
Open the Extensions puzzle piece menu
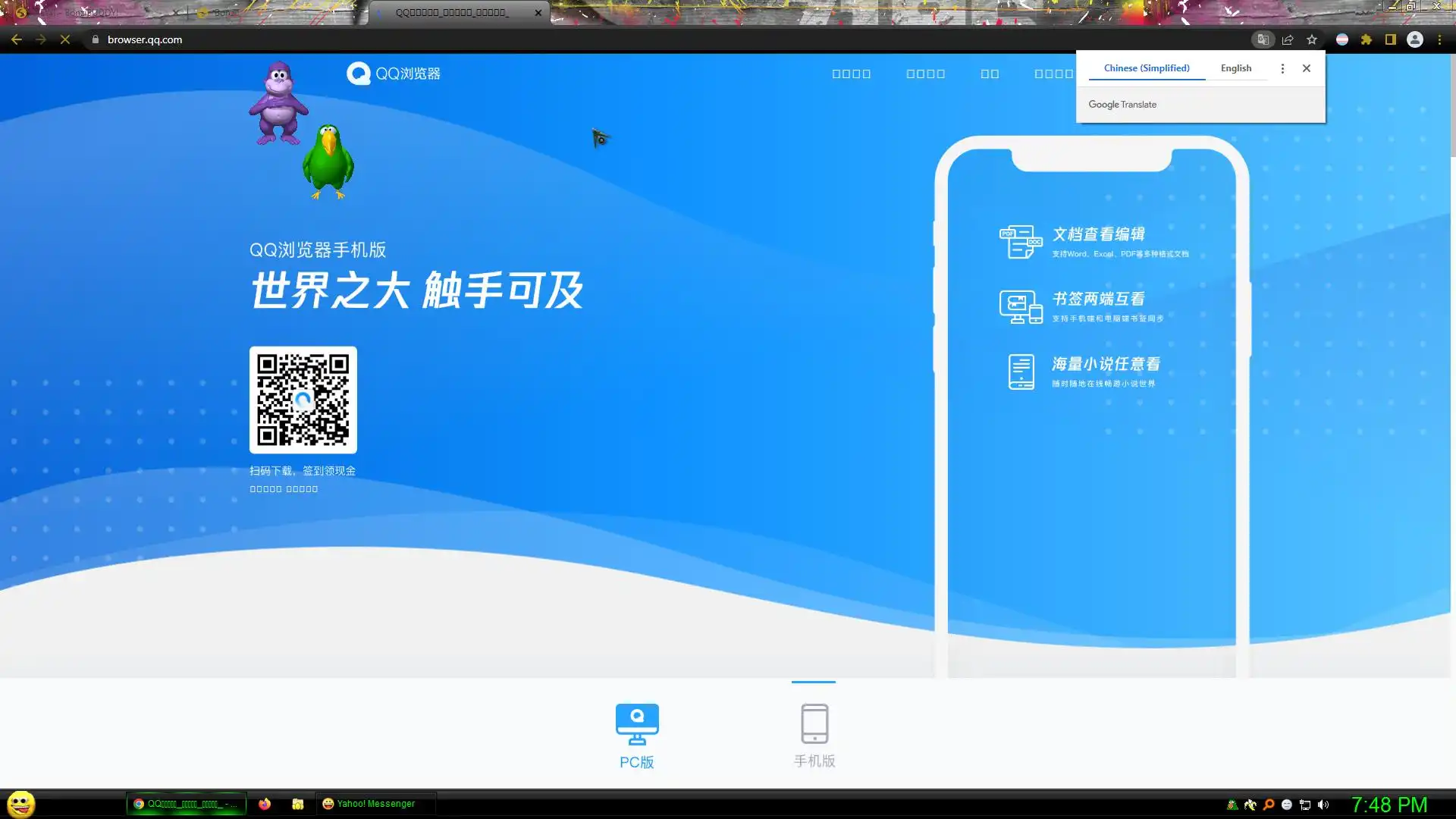tap(1367, 39)
